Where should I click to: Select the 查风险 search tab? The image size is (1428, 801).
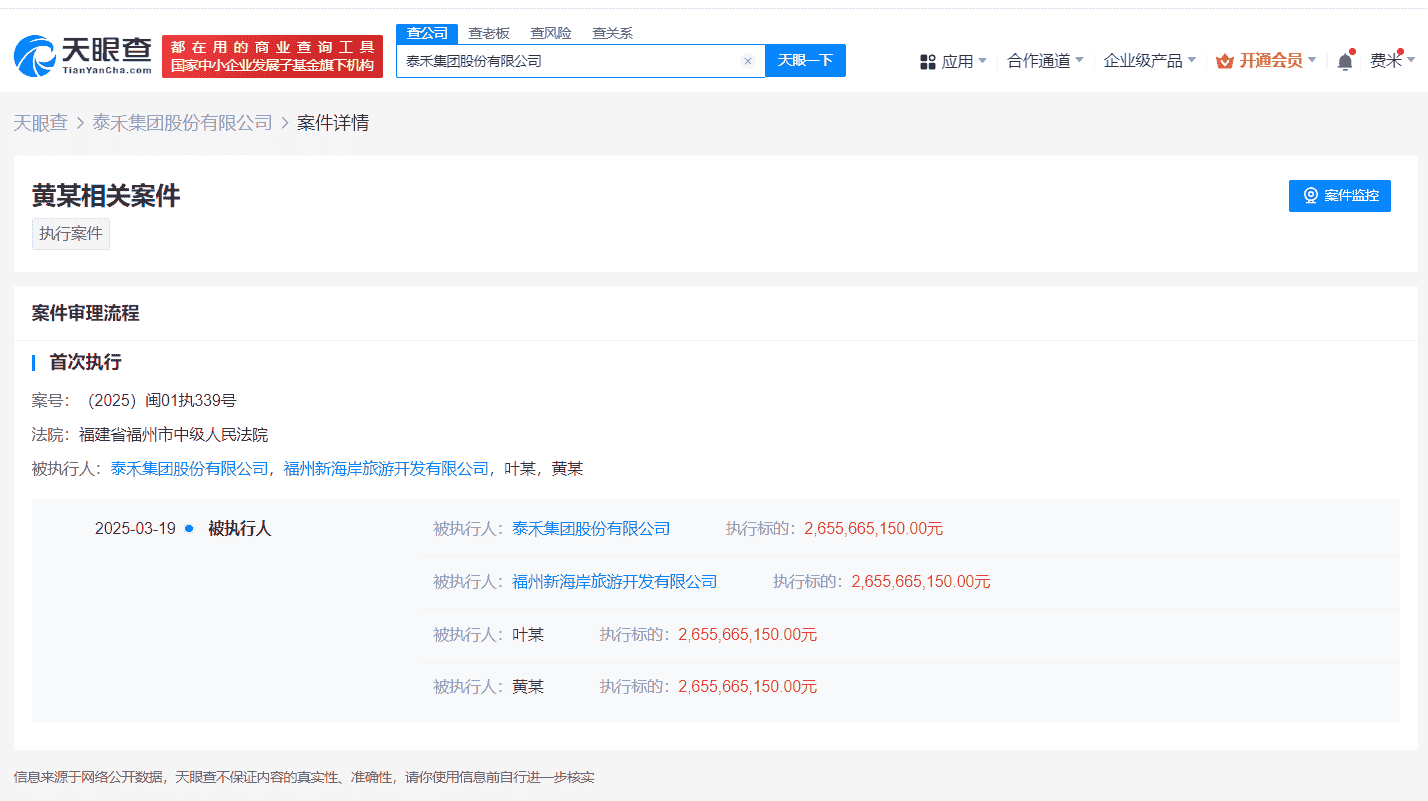coord(551,32)
